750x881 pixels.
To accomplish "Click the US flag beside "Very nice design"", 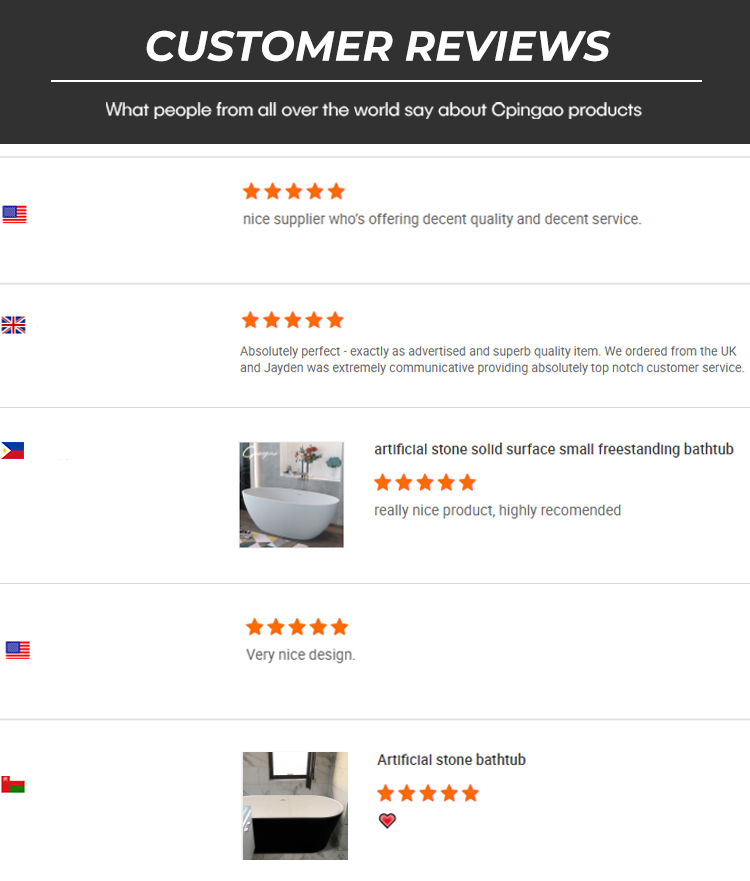I will (17, 650).
